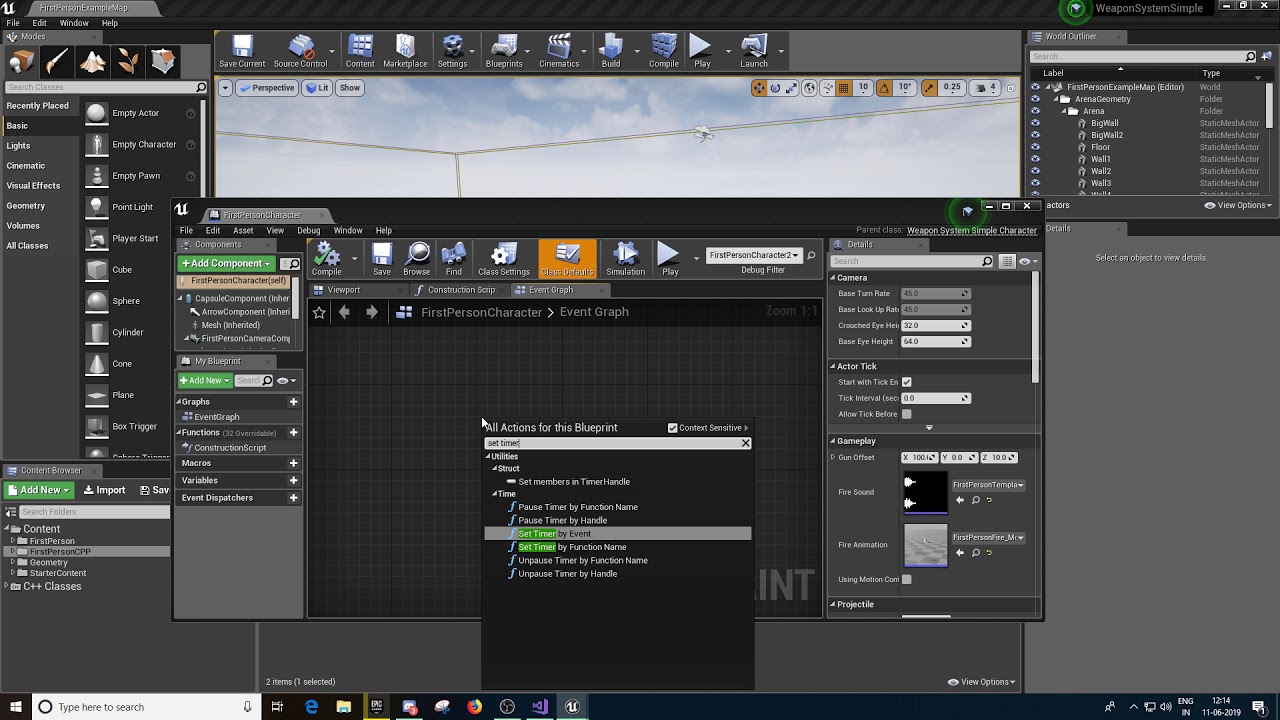The image size is (1280, 720).
Task: Toggle Using Motion Controllers checkbox
Action: 907,579
